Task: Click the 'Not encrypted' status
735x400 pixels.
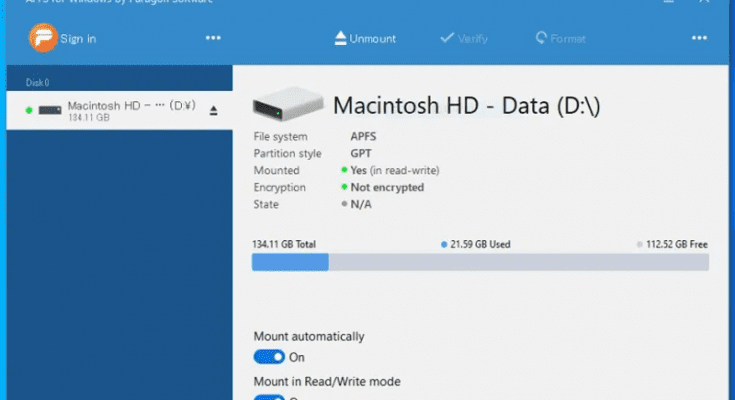Action: point(387,187)
